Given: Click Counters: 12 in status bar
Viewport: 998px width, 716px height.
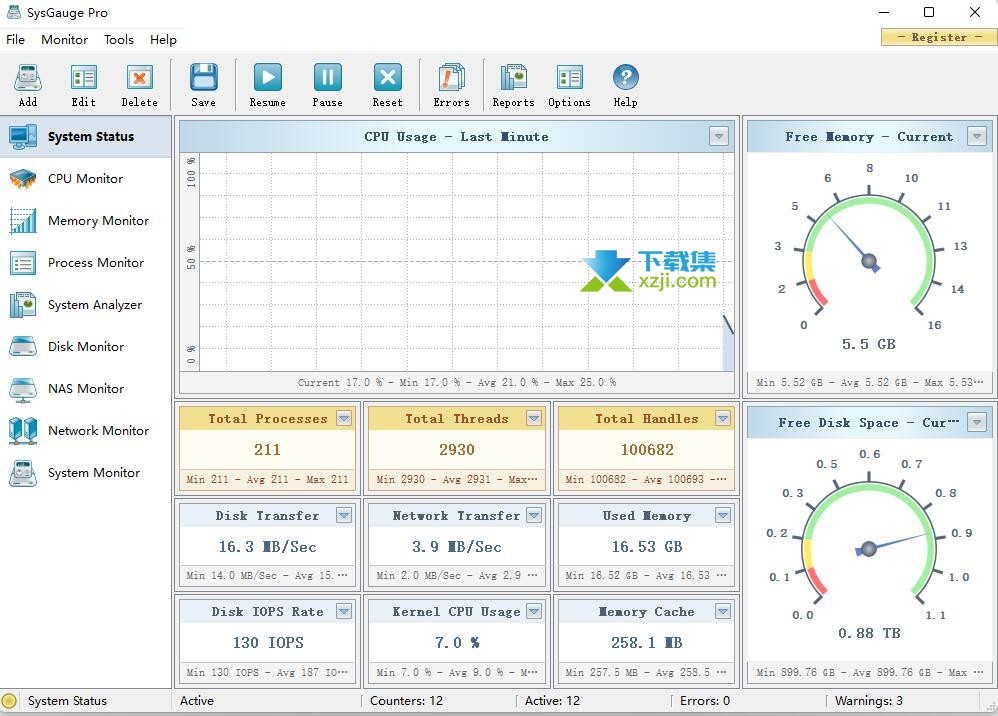Looking at the screenshot, I should pyautogui.click(x=406, y=701).
